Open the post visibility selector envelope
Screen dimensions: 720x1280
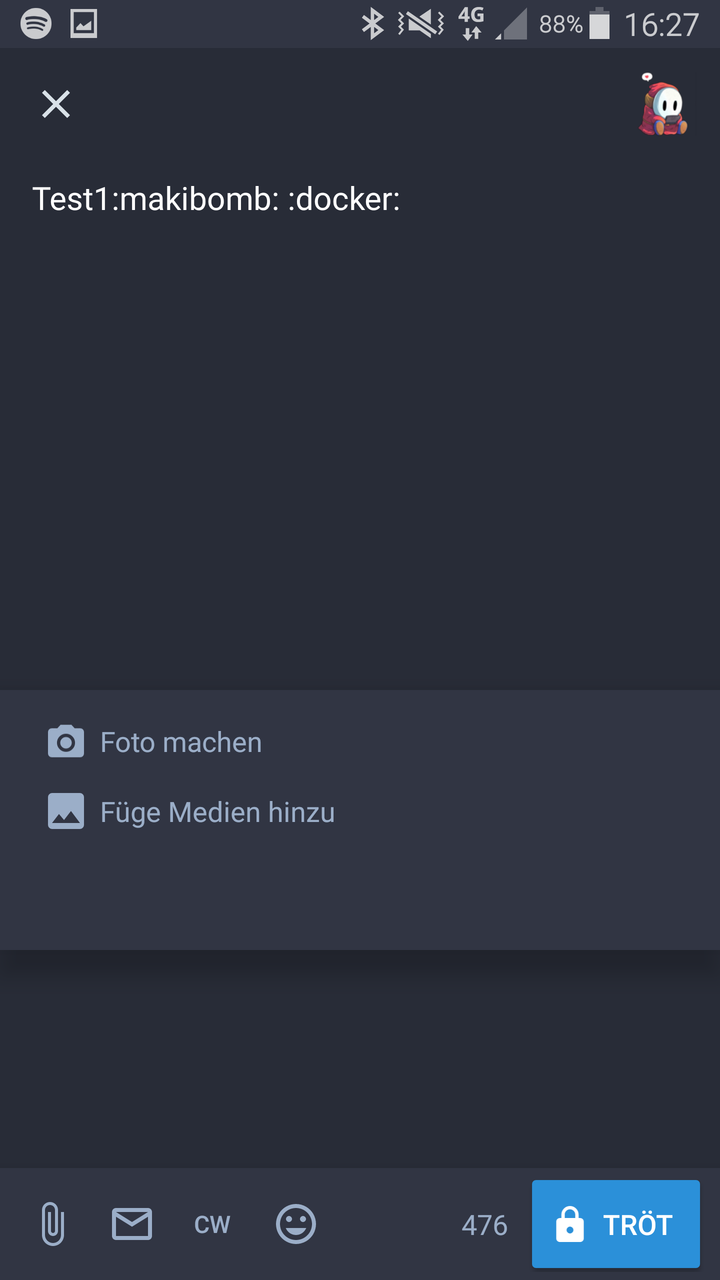coord(131,1224)
